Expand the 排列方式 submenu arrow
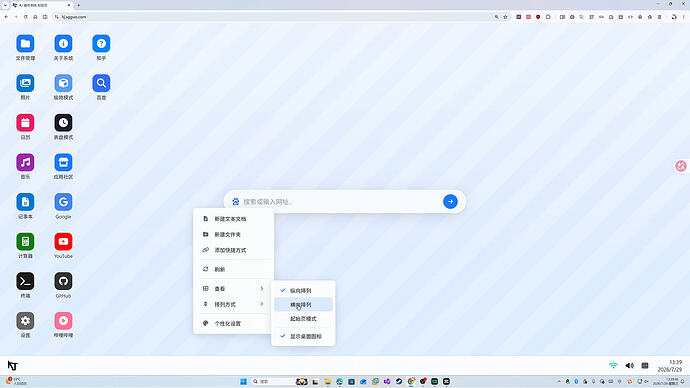The height and width of the screenshot is (388, 690). click(x=262, y=304)
